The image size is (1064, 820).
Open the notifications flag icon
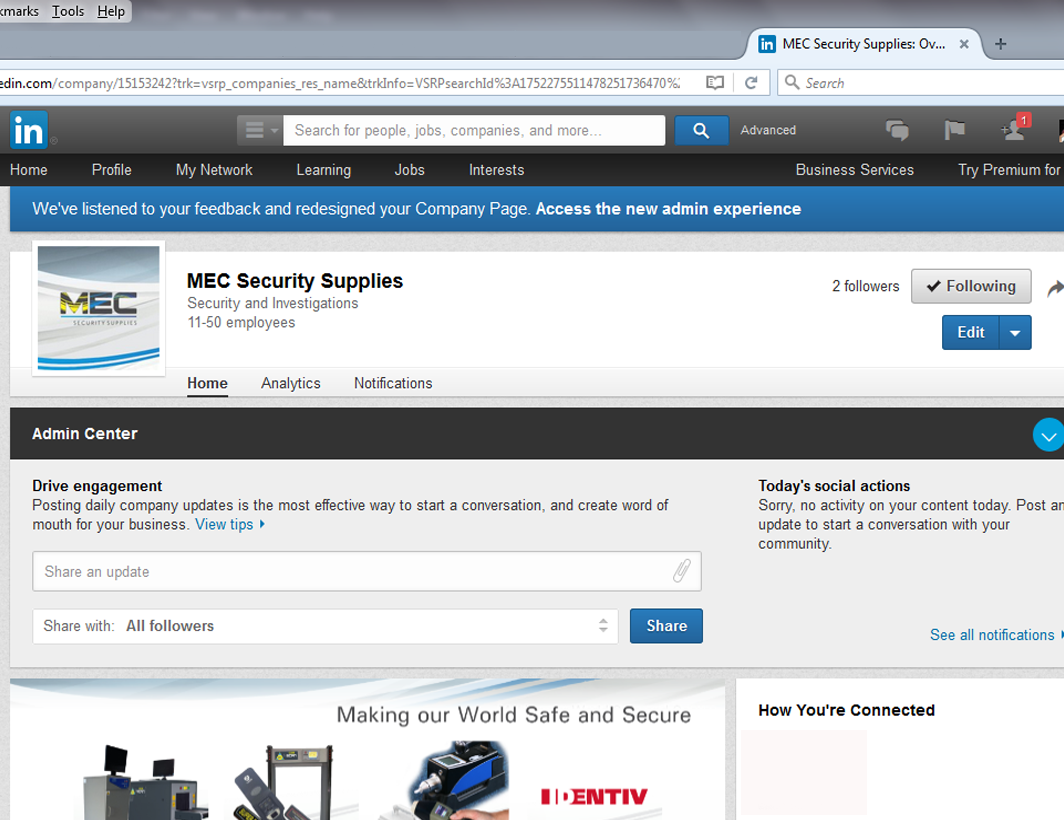(954, 130)
